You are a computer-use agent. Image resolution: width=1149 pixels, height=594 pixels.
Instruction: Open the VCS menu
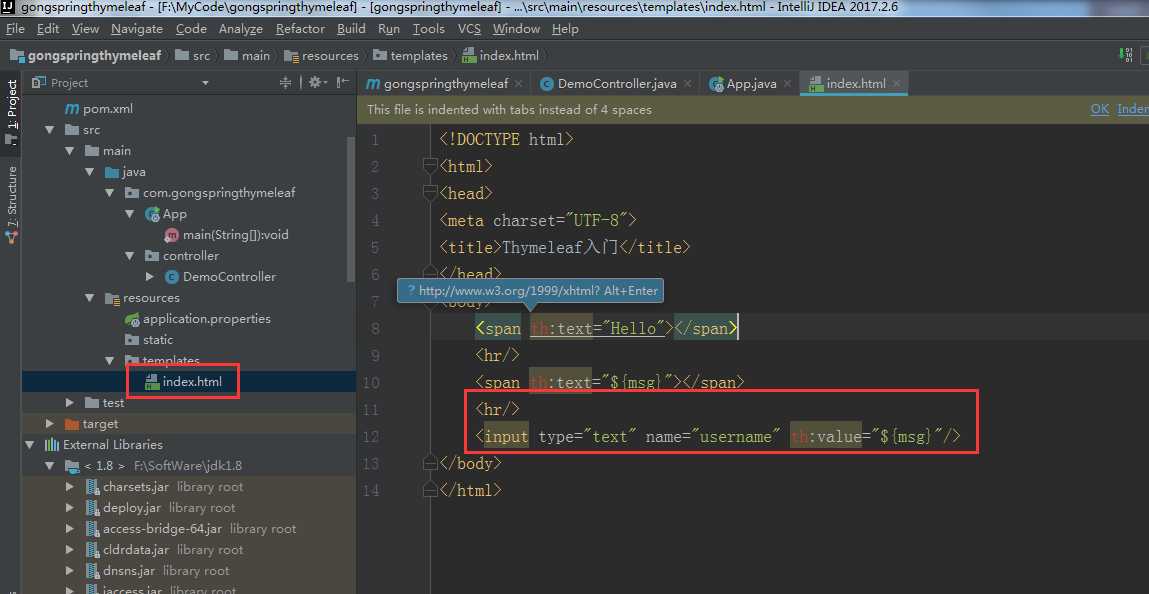click(469, 29)
